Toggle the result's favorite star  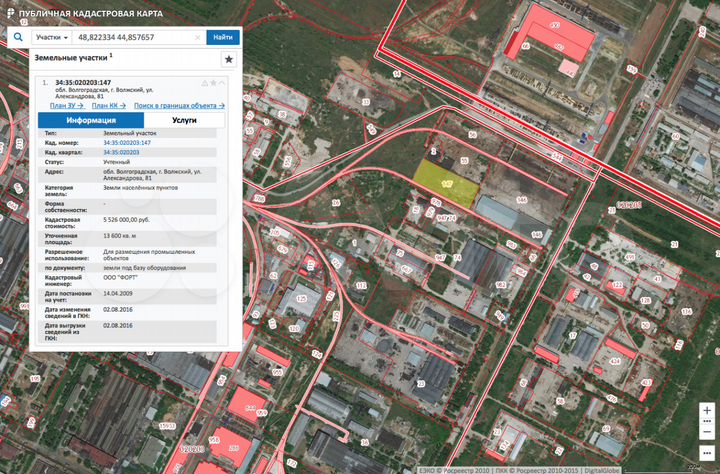[213, 82]
